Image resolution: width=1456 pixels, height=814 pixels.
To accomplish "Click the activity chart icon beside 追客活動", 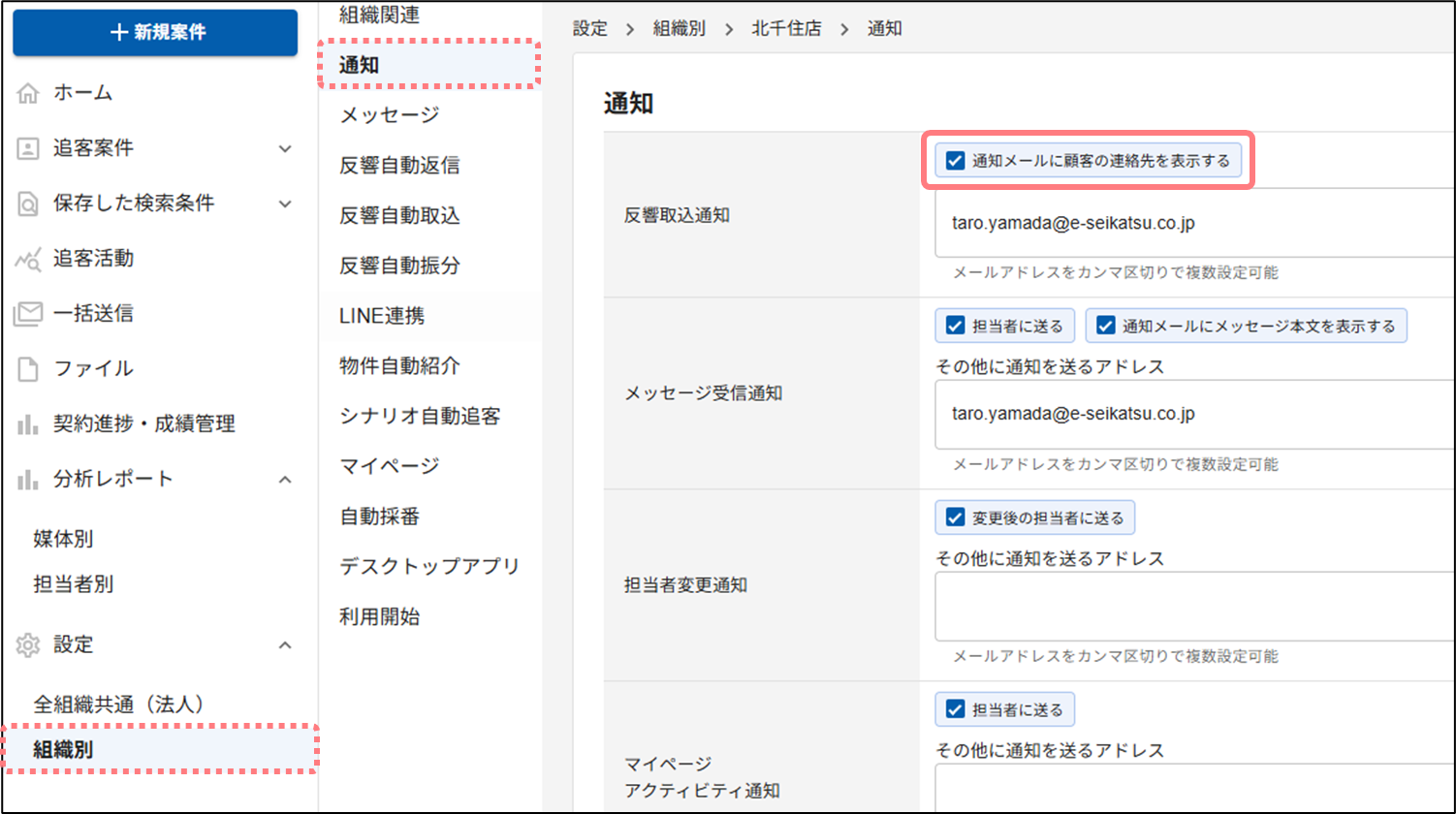I will (28, 259).
